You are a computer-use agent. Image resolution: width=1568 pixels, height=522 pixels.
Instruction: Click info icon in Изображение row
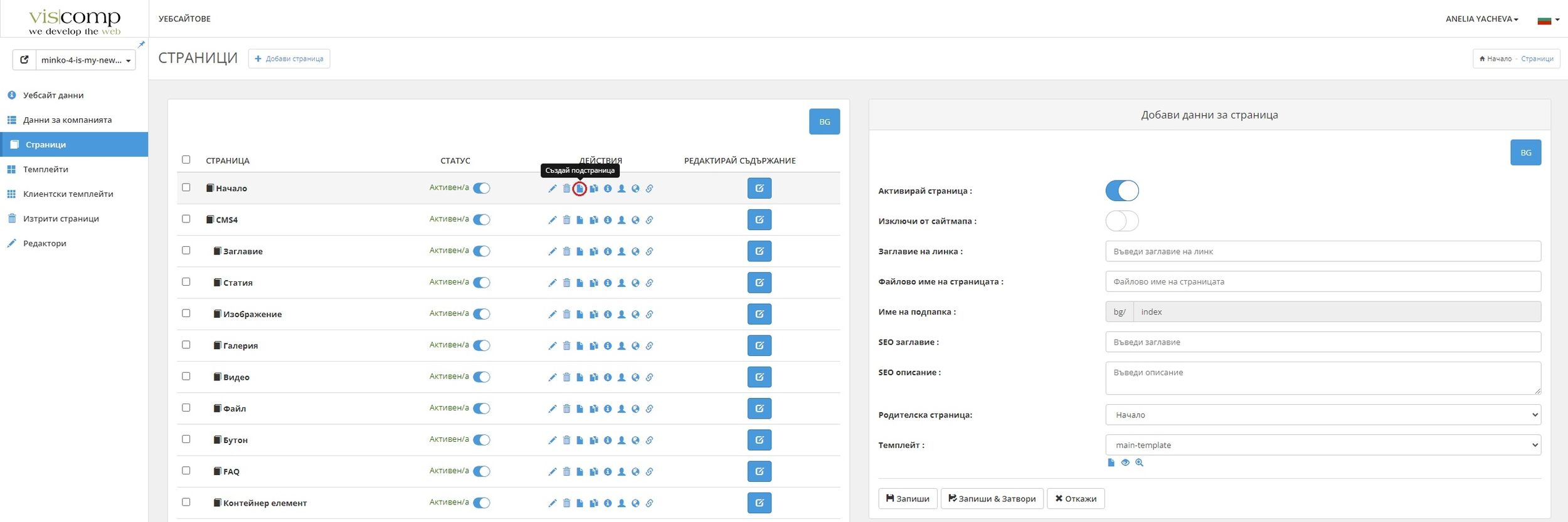point(608,314)
